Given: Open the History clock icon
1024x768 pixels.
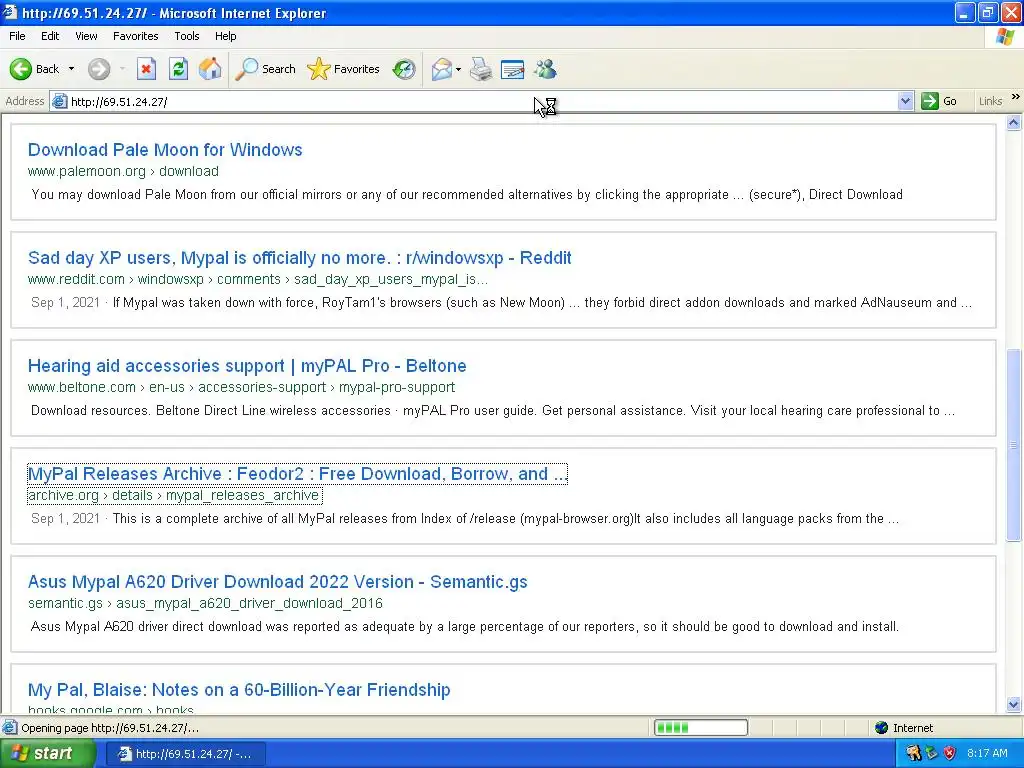Looking at the screenshot, I should (x=404, y=69).
